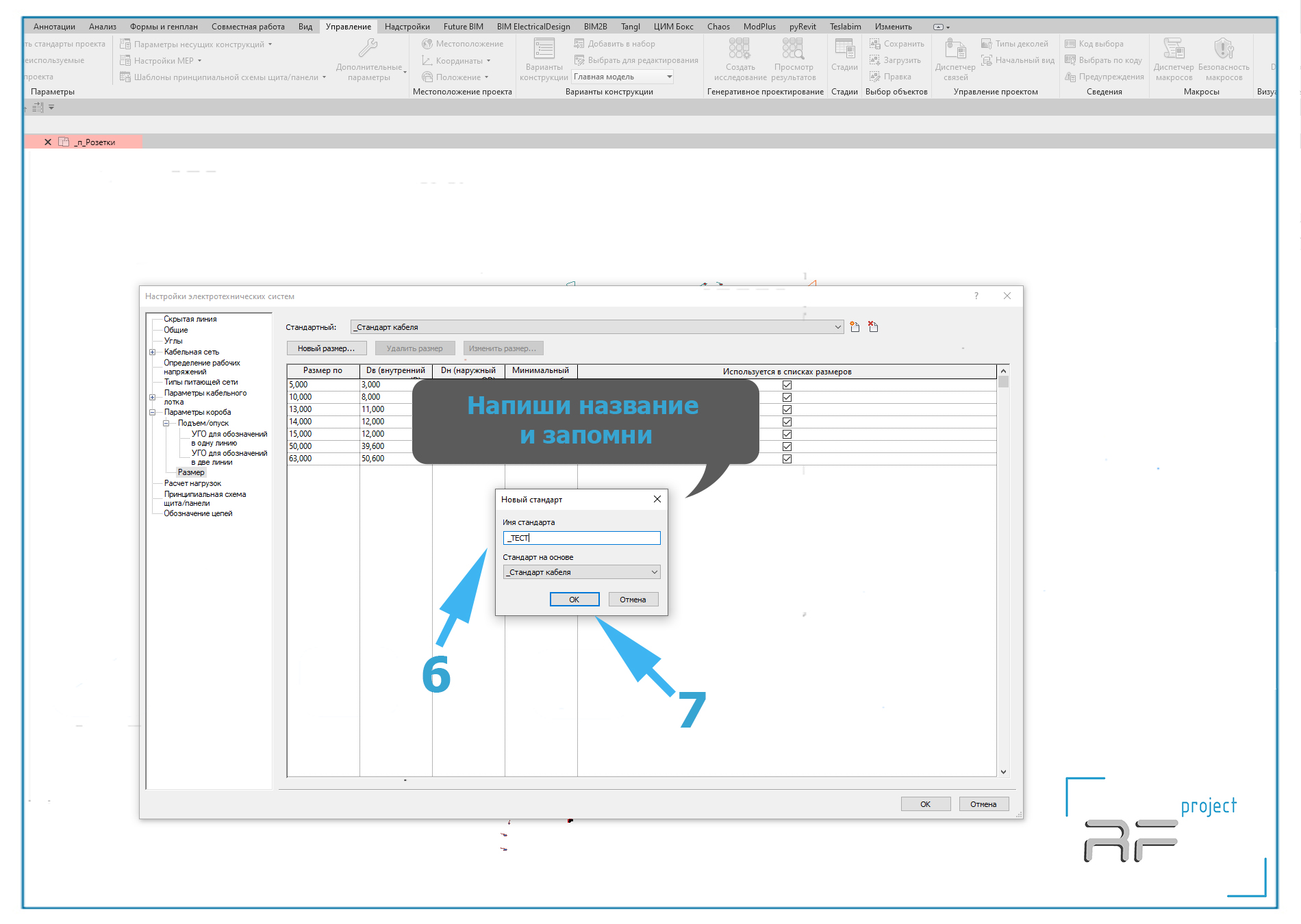Open the Главная модель dropdown

coord(622,77)
